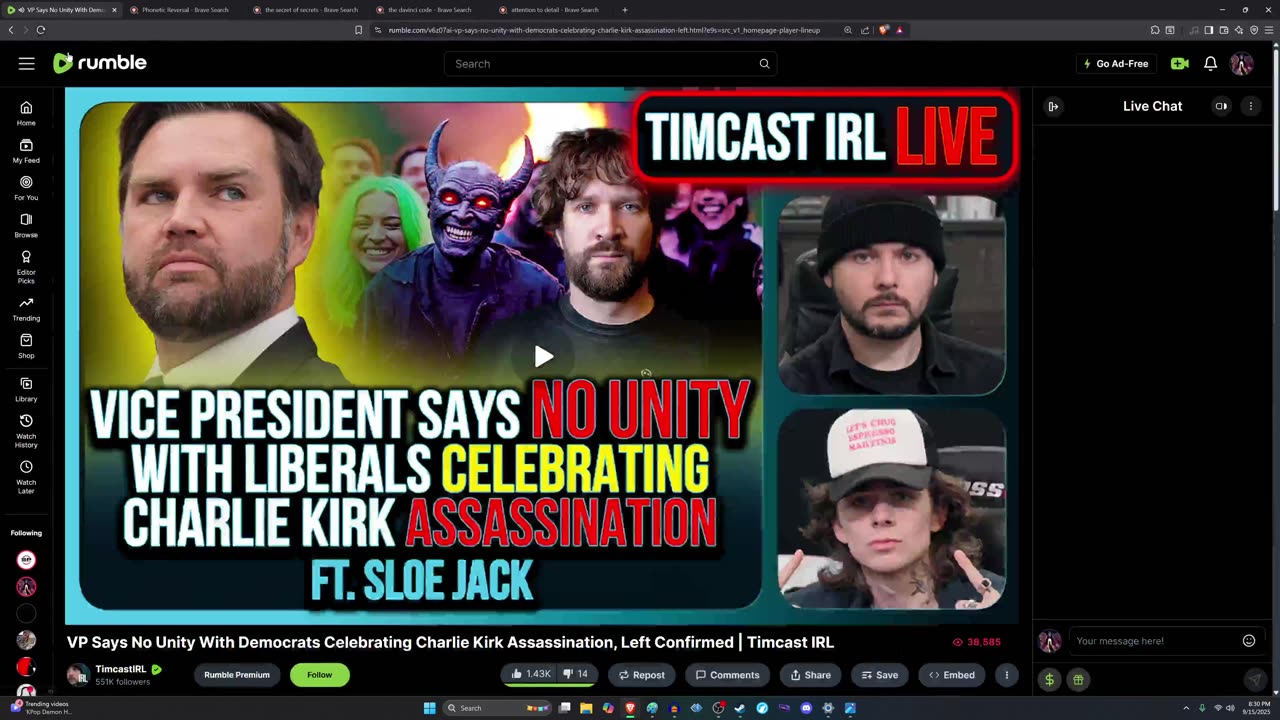This screenshot has width=1280, height=720.
Task: Open Windows Start menu
Action: pos(429,708)
